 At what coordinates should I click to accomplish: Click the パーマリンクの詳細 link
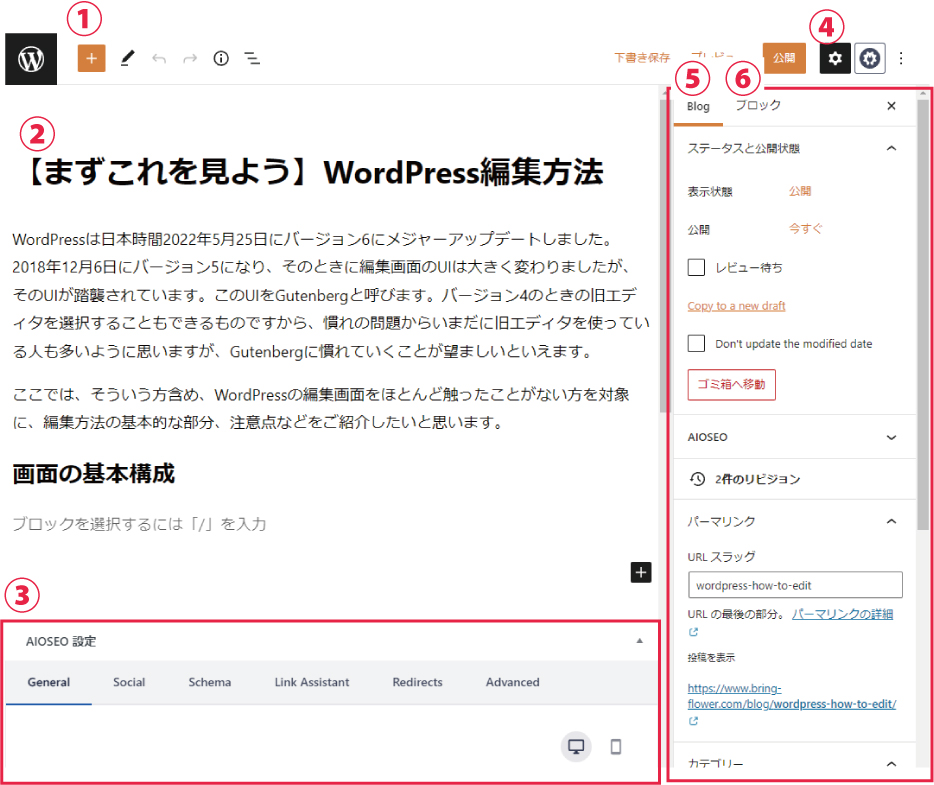[842, 614]
